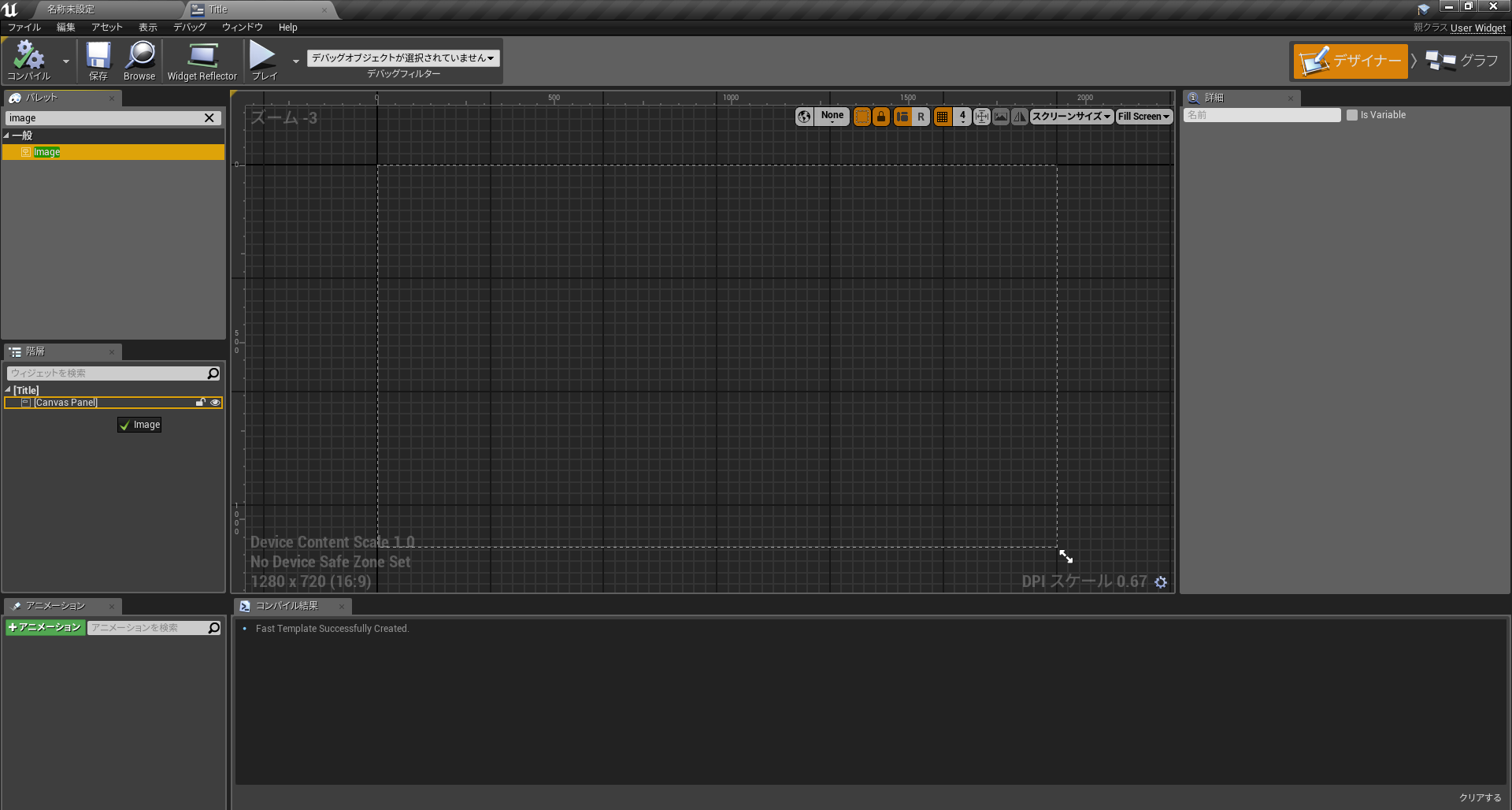Clear the palette image search with X
Screen dimensions: 1512x810
click(x=209, y=117)
